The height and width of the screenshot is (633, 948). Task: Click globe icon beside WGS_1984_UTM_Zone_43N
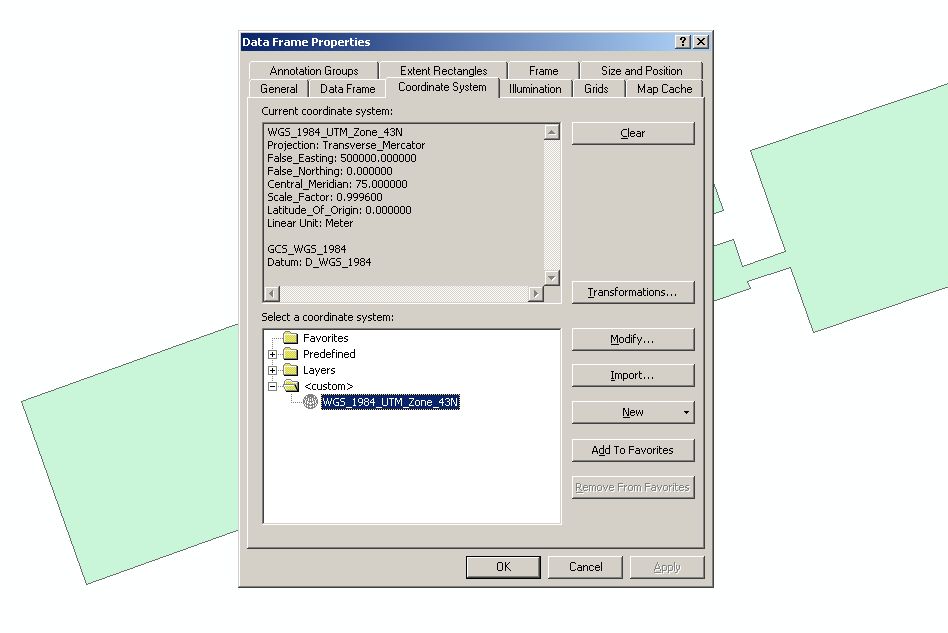click(310, 401)
